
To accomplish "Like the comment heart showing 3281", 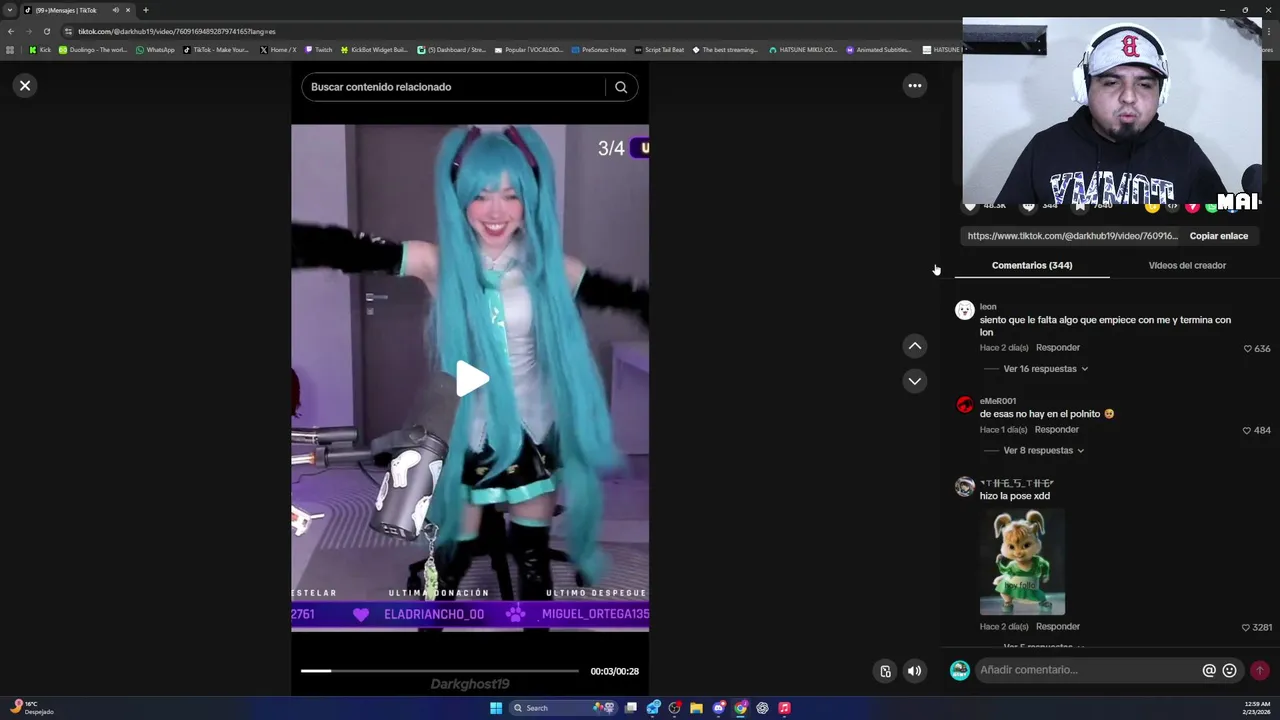I will pos(1246,628).
